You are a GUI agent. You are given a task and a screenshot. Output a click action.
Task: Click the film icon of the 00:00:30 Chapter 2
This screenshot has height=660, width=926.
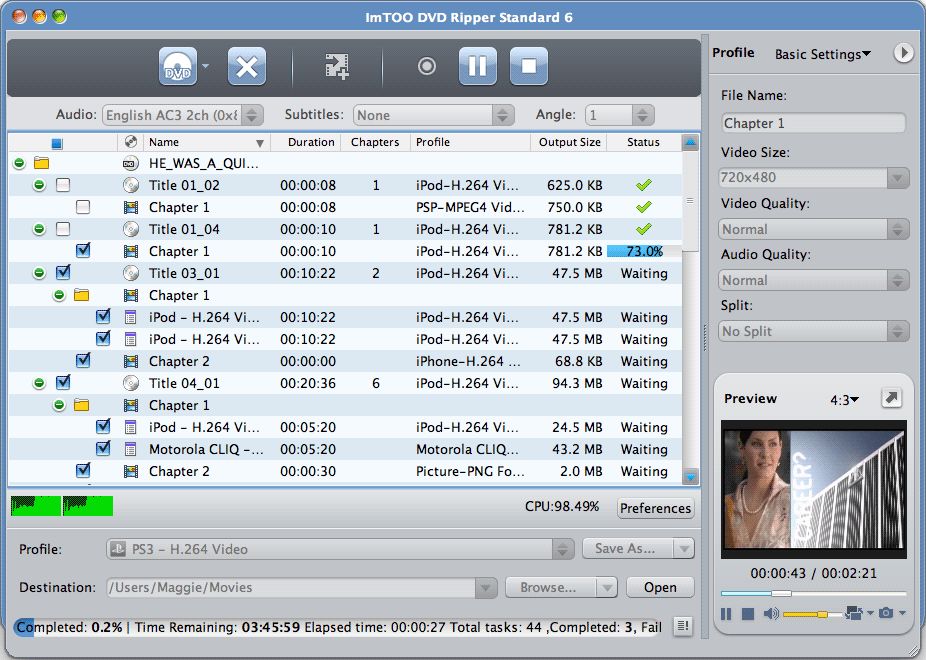[x=131, y=471]
